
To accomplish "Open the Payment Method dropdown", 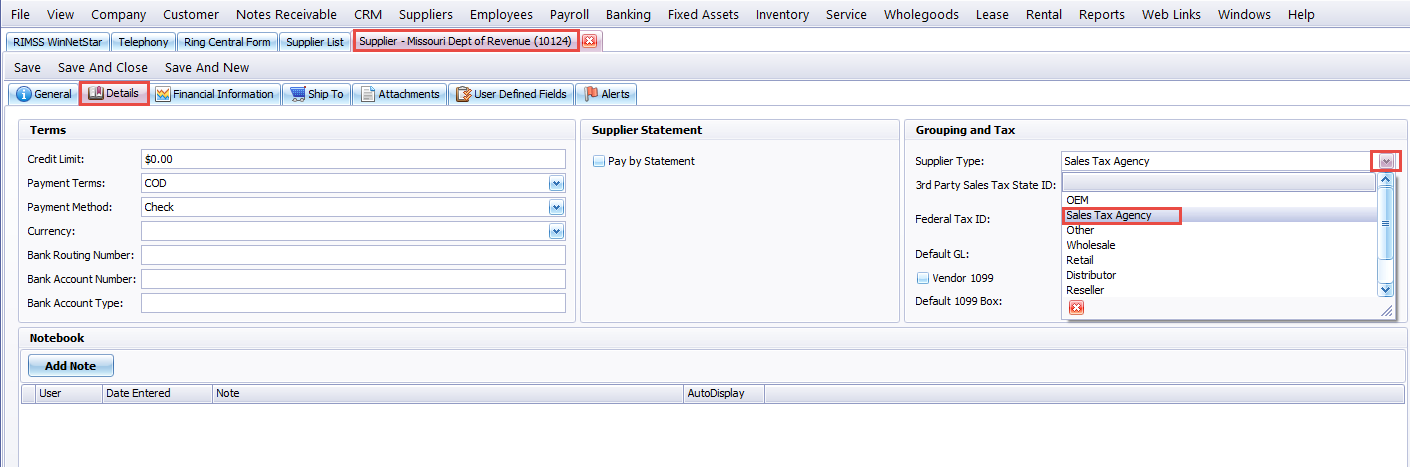I will (556, 208).
